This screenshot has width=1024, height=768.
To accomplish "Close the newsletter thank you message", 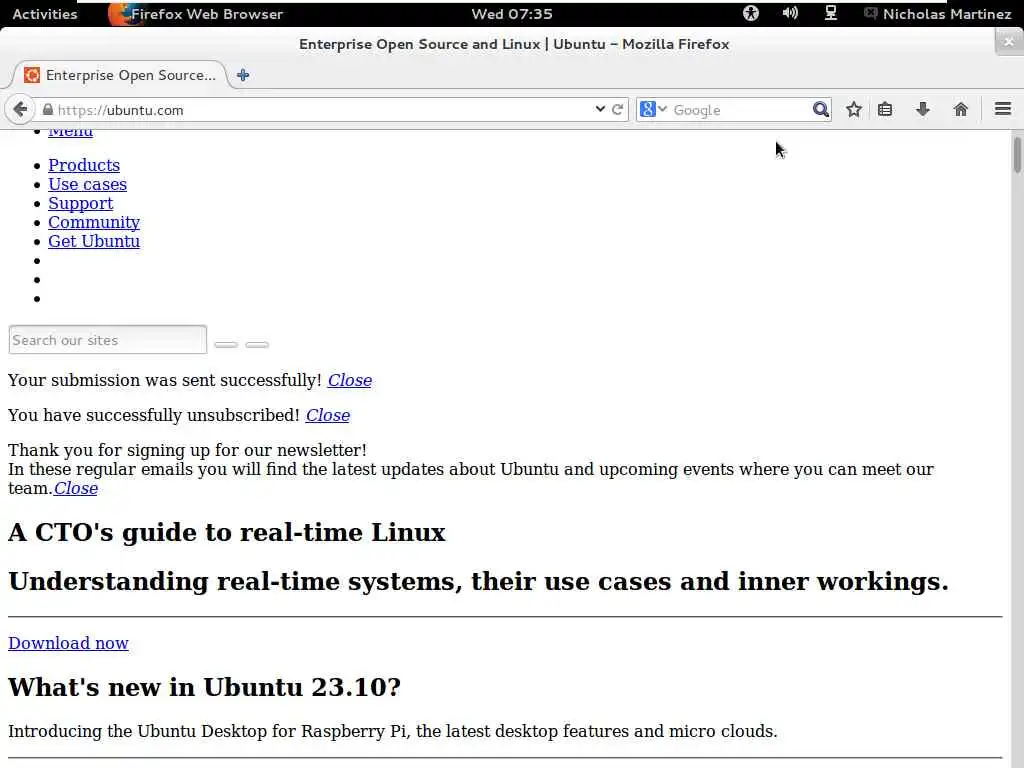I will 76,488.
